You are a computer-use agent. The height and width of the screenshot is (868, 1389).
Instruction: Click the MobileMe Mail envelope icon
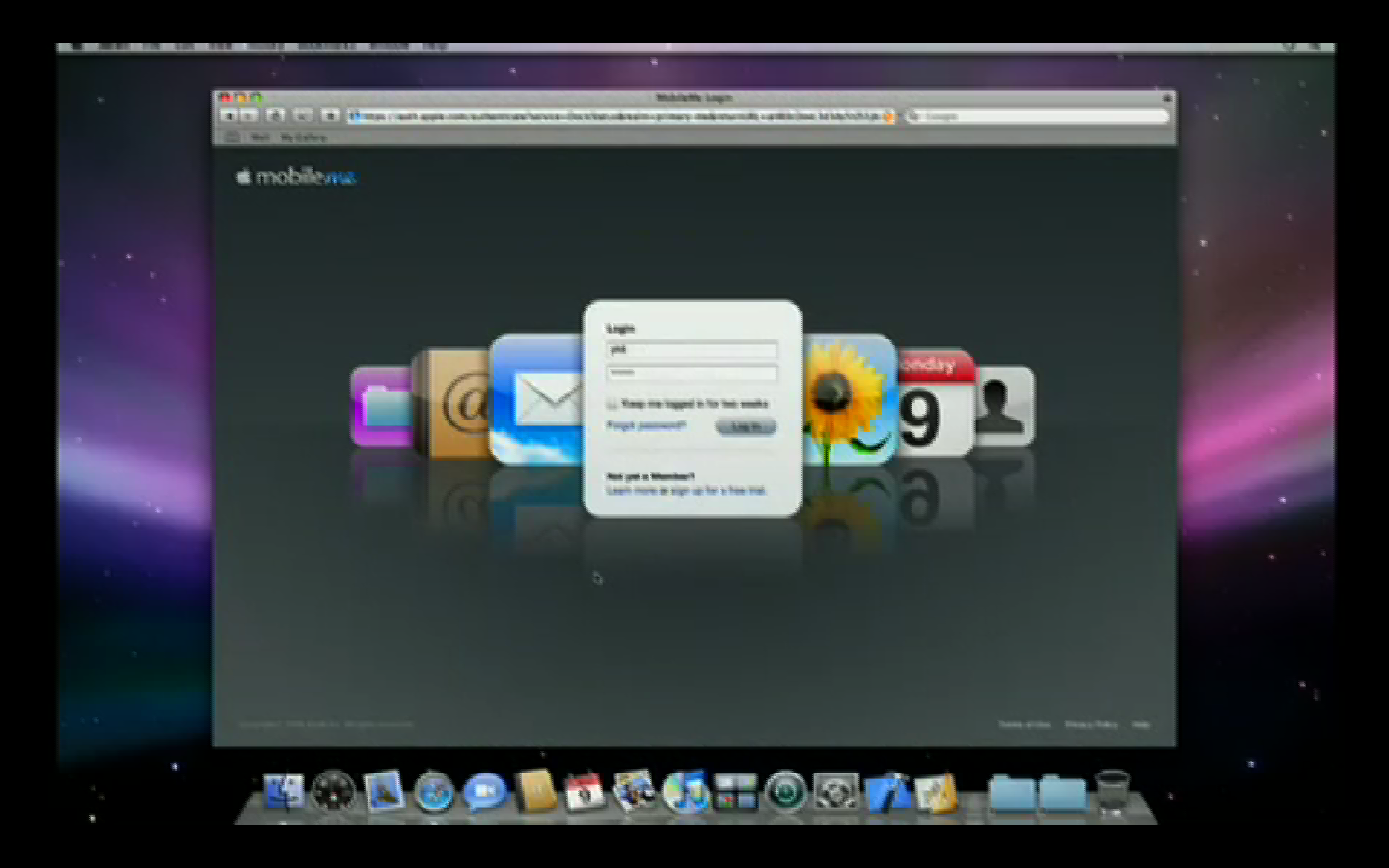(x=536, y=399)
